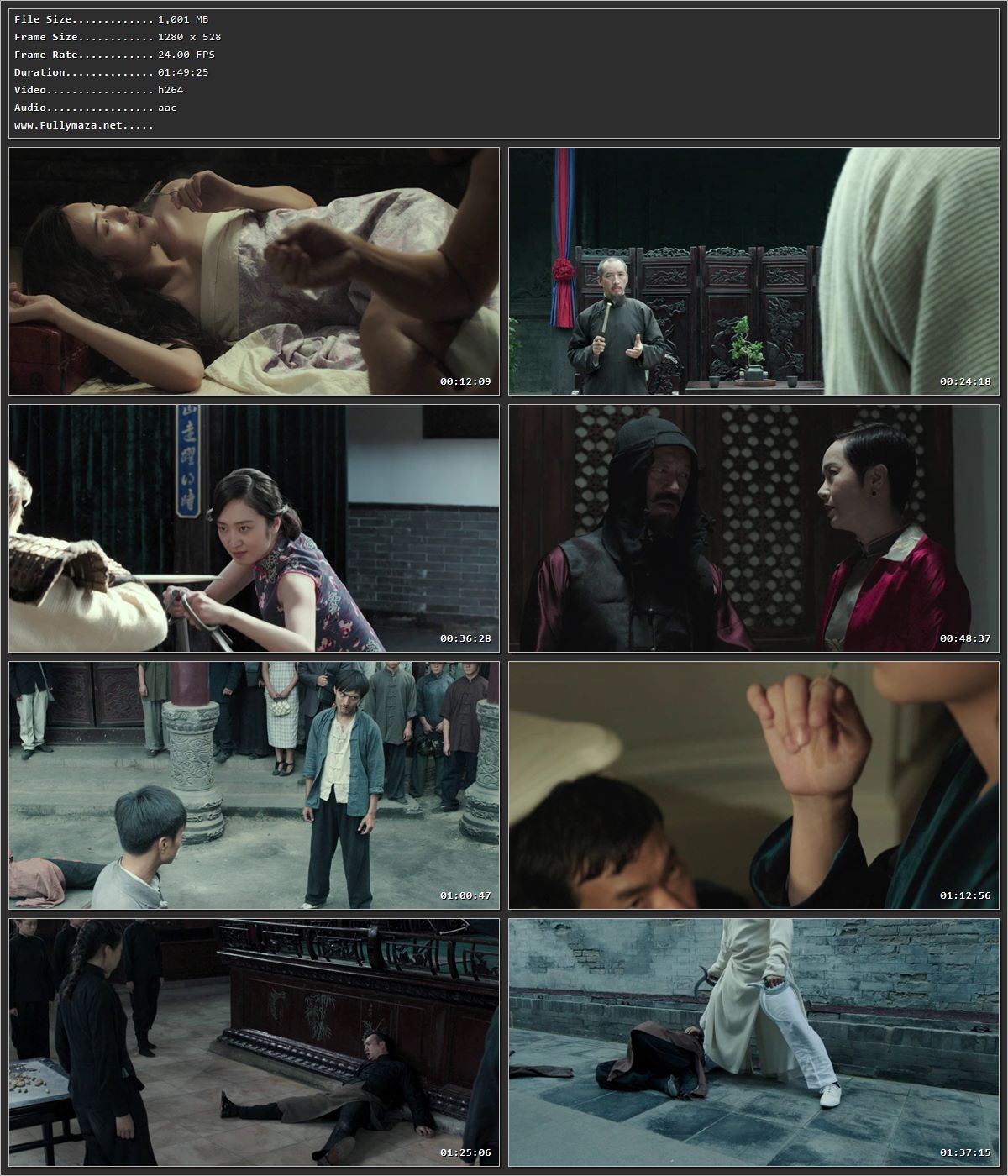Click the frame size value "1280 x 528"
This screenshot has width=1008, height=1176.
coord(190,37)
